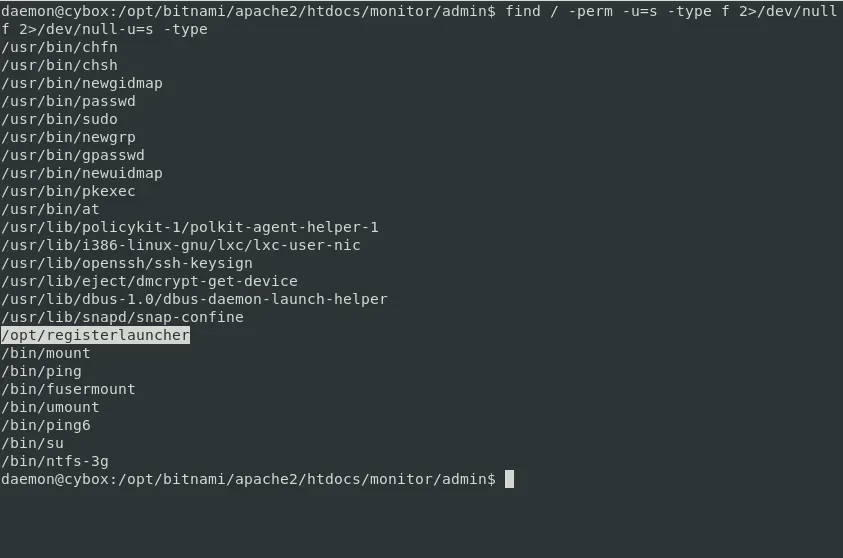This screenshot has width=843, height=558.
Task: Click the /bin/su output line
Action: pos(33,443)
